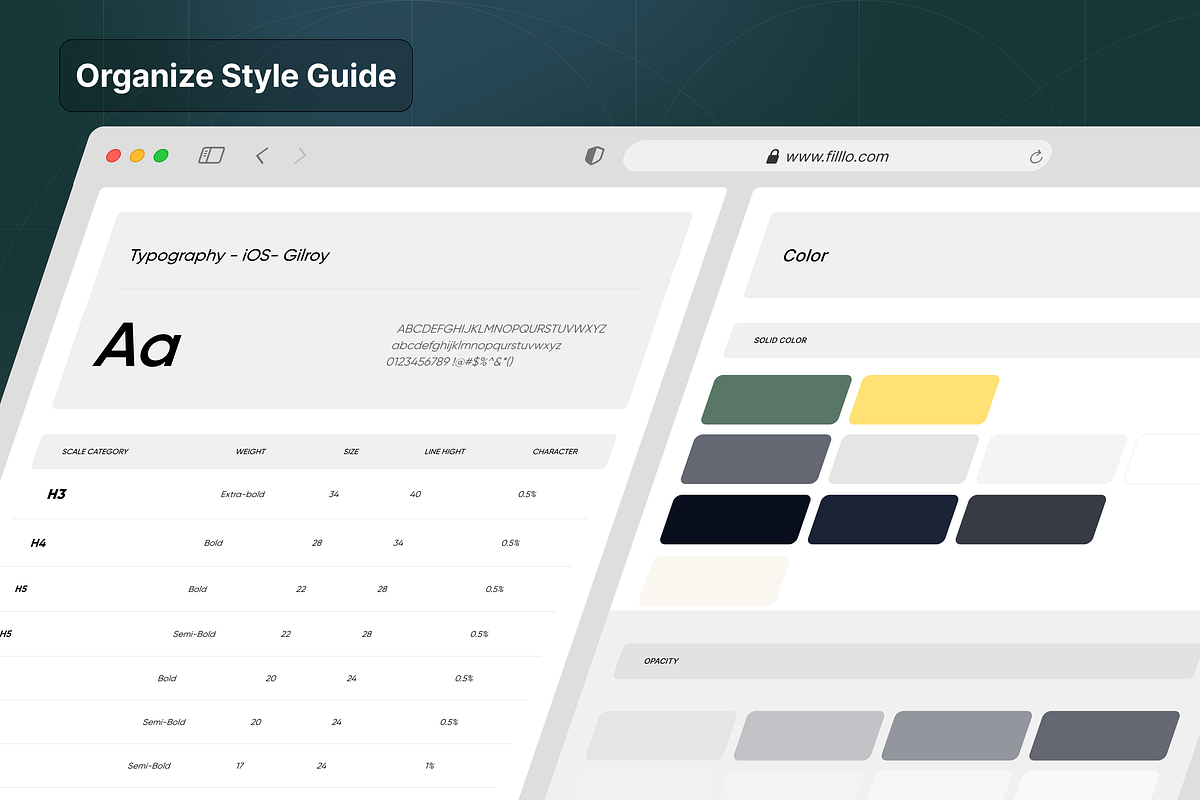The width and height of the screenshot is (1200, 800).
Task: Click the size value '17'
Action: [240, 765]
